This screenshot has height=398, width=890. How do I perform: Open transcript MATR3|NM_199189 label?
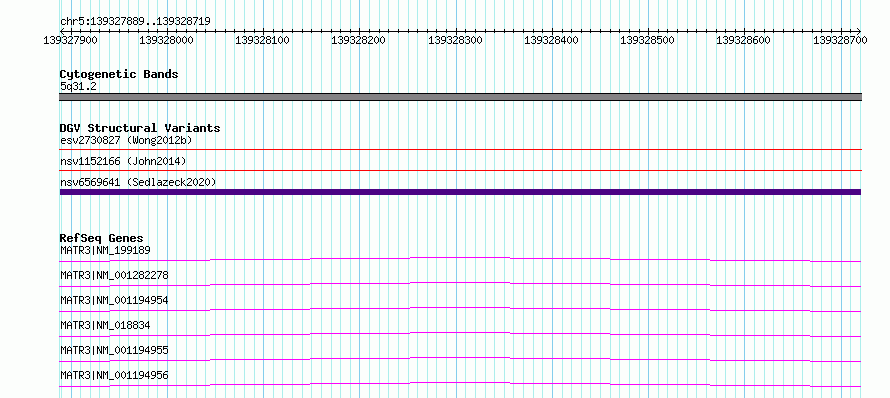(105, 250)
